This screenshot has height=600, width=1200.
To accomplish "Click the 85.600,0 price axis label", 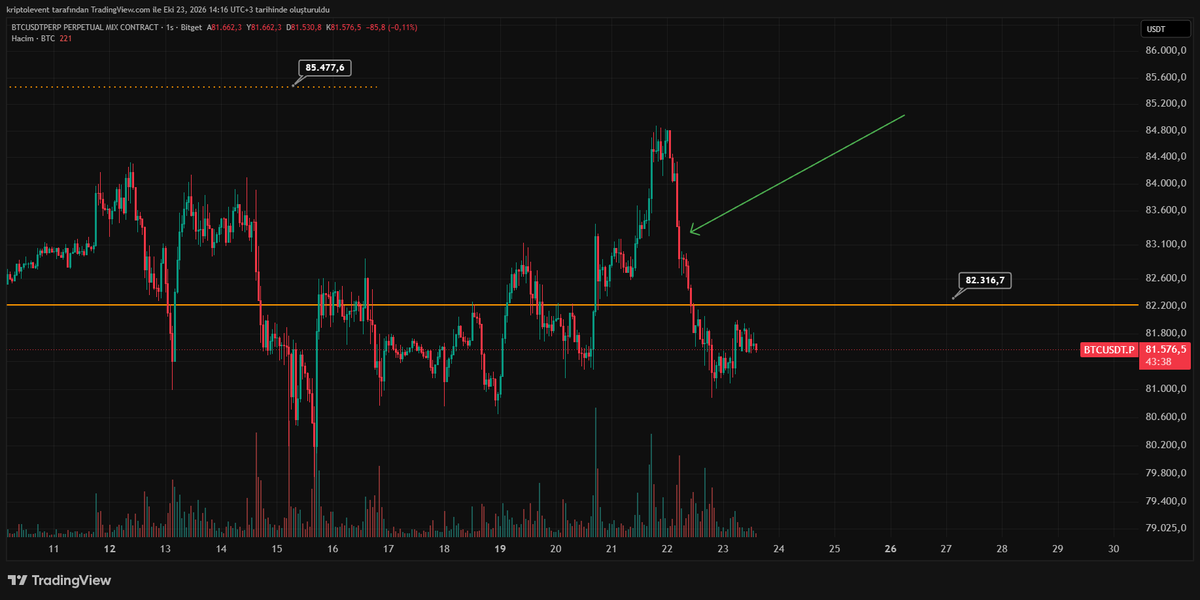I will (x=1166, y=77).
